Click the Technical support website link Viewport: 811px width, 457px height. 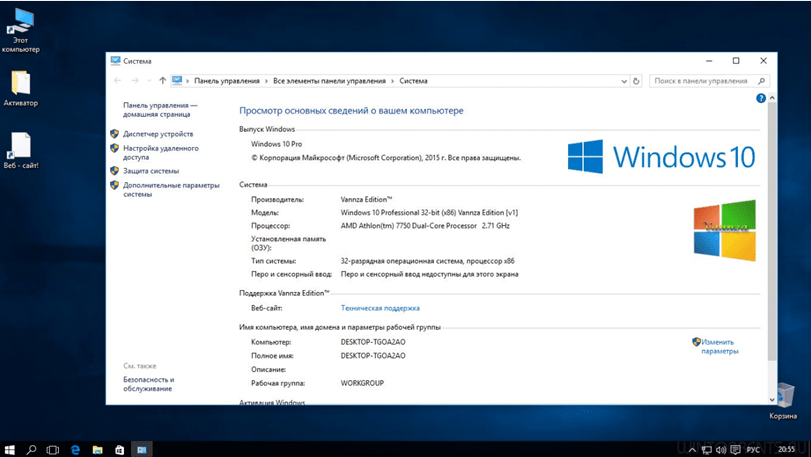[380, 308]
